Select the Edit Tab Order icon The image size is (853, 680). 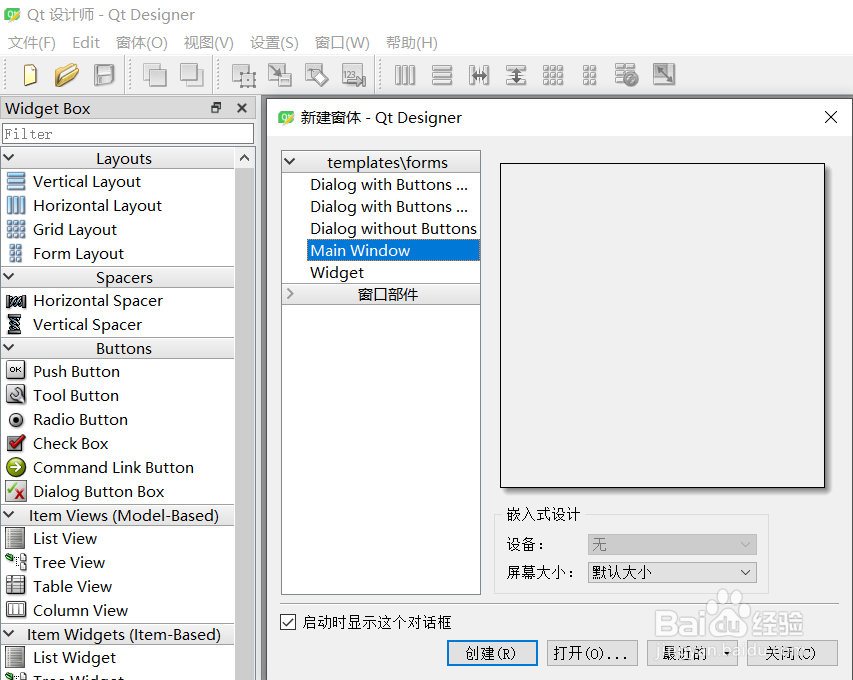(x=354, y=75)
